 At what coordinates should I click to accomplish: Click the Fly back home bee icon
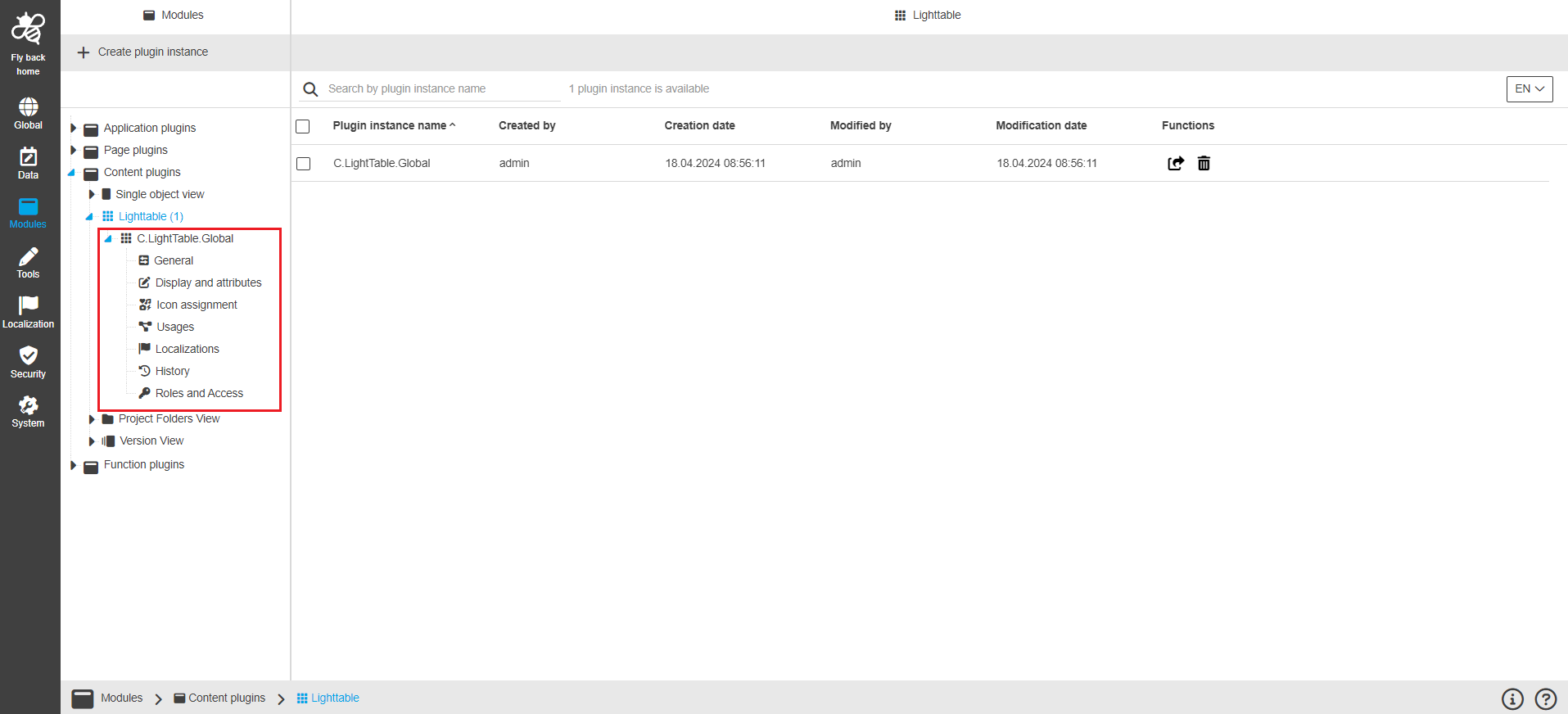click(x=28, y=29)
